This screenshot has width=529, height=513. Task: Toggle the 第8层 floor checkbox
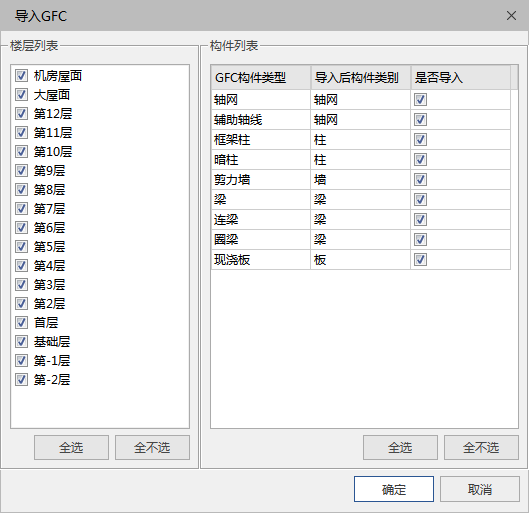21,190
